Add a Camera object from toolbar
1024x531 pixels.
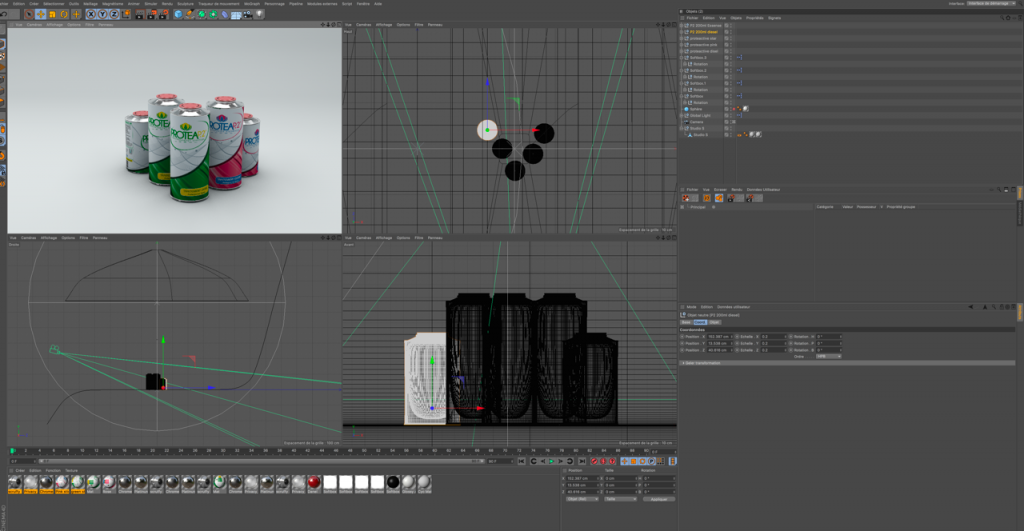tap(248, 14)
